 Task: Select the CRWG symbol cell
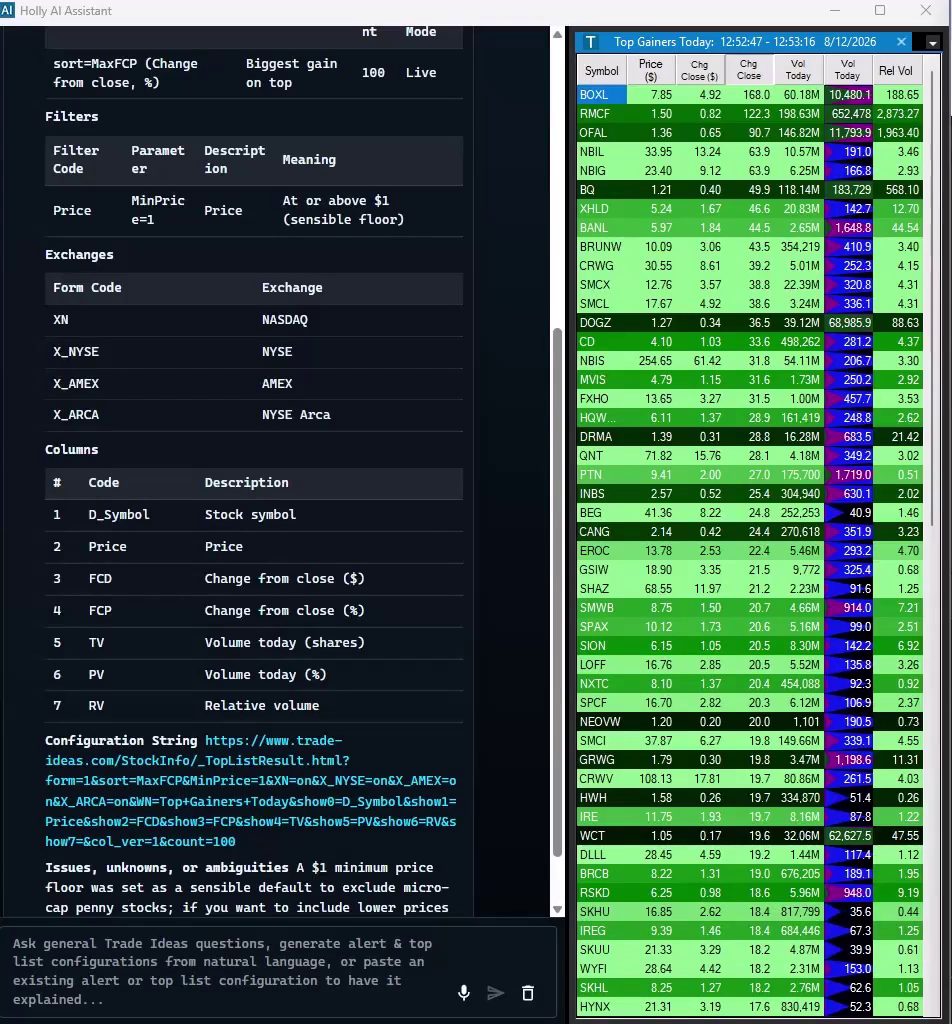[x=601, y=266]
